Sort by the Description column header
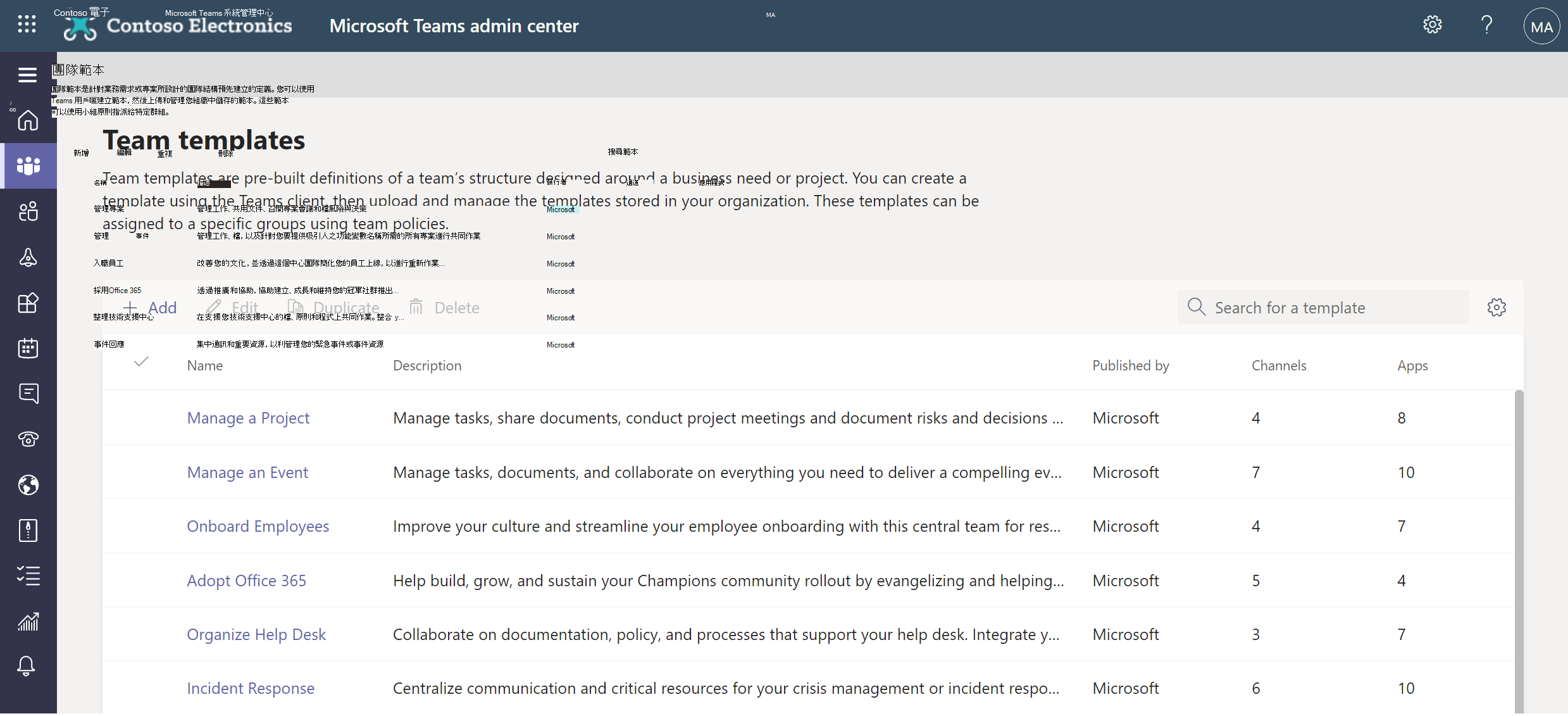 coord(427,365)
